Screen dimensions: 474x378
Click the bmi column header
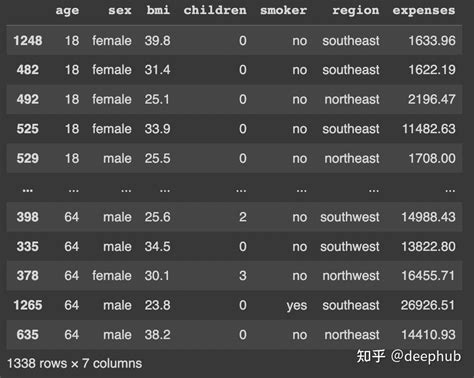[x=158, y=10]
